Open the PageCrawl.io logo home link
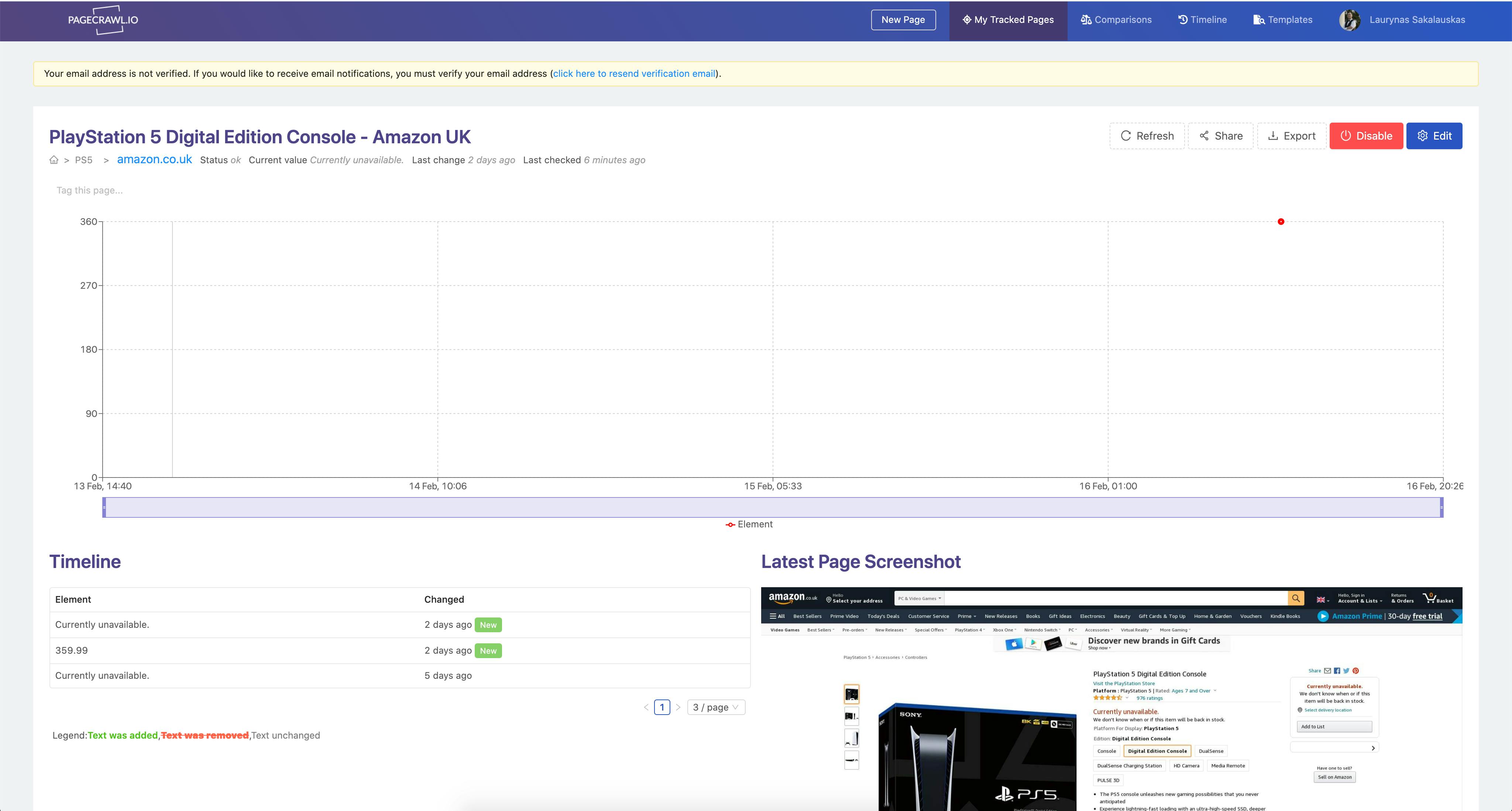 click(x=103, y=20)
